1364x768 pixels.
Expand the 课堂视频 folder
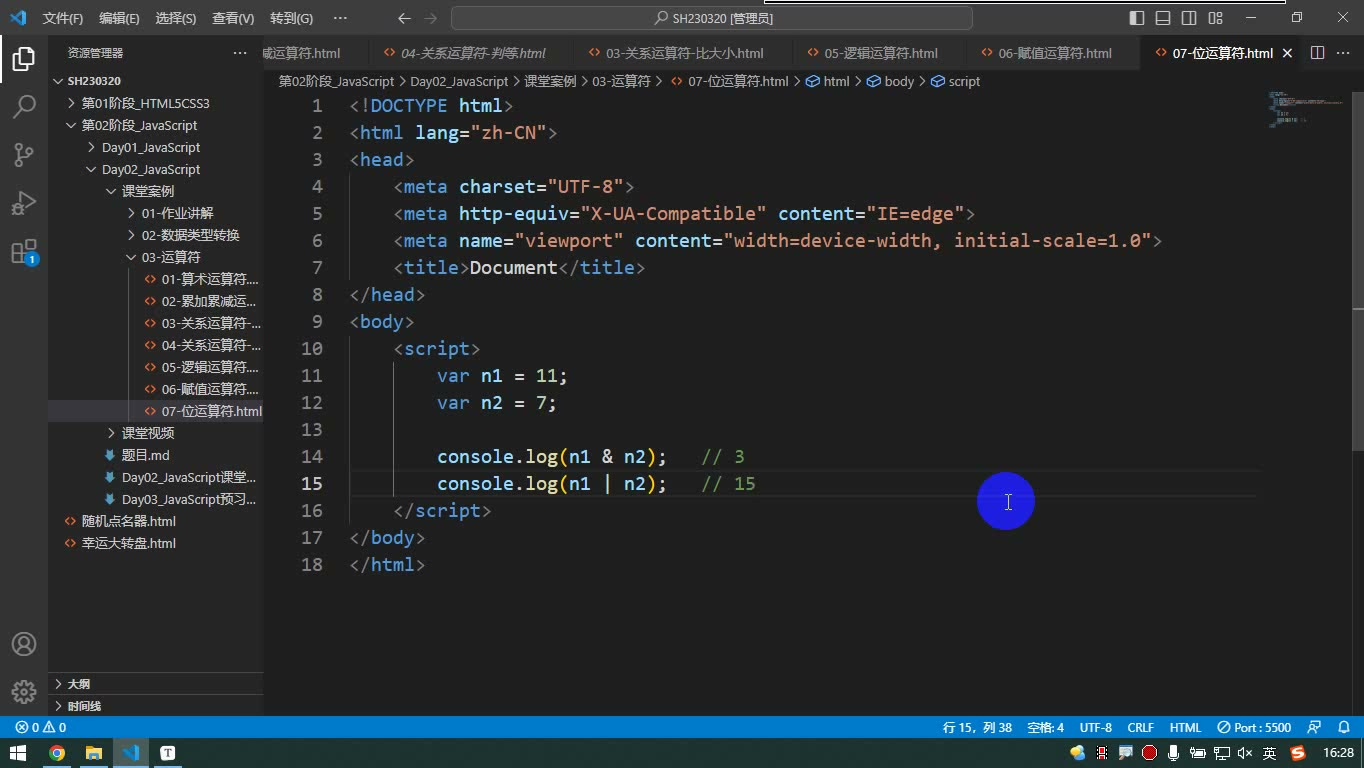(156, 433)
